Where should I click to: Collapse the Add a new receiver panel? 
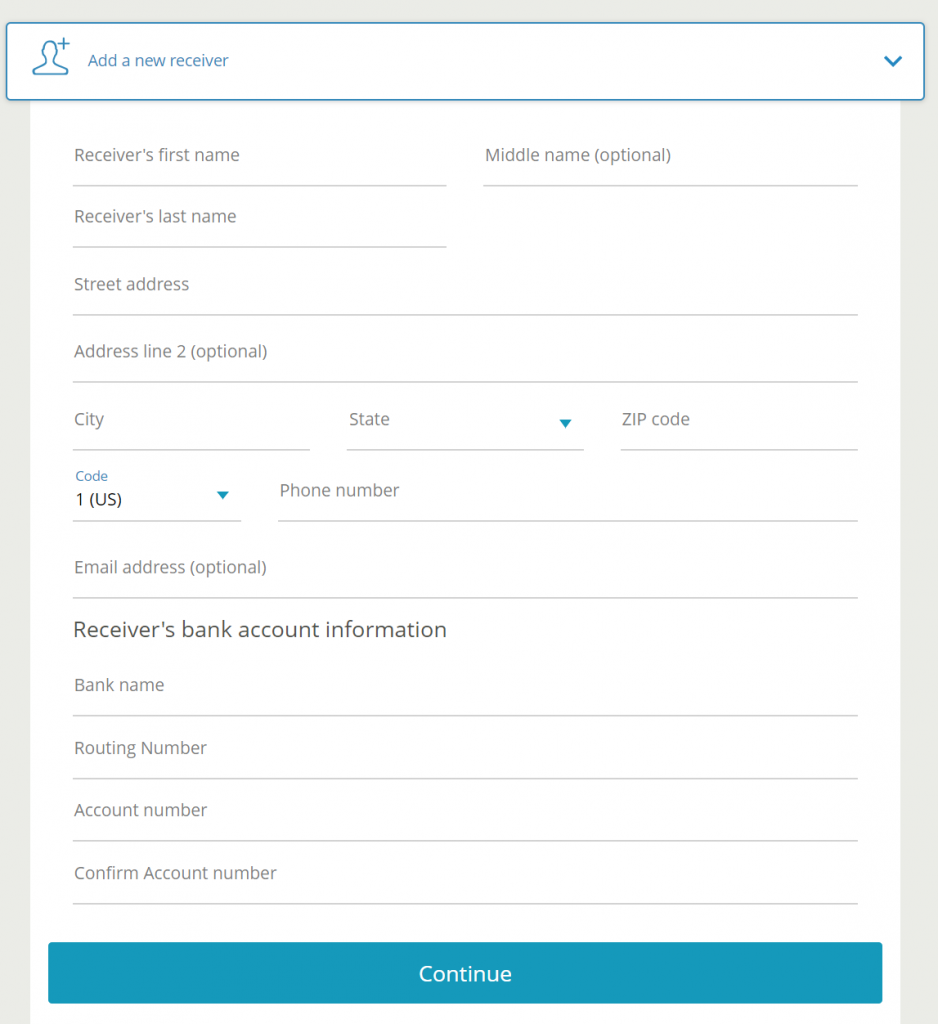(x=892, y=61)
